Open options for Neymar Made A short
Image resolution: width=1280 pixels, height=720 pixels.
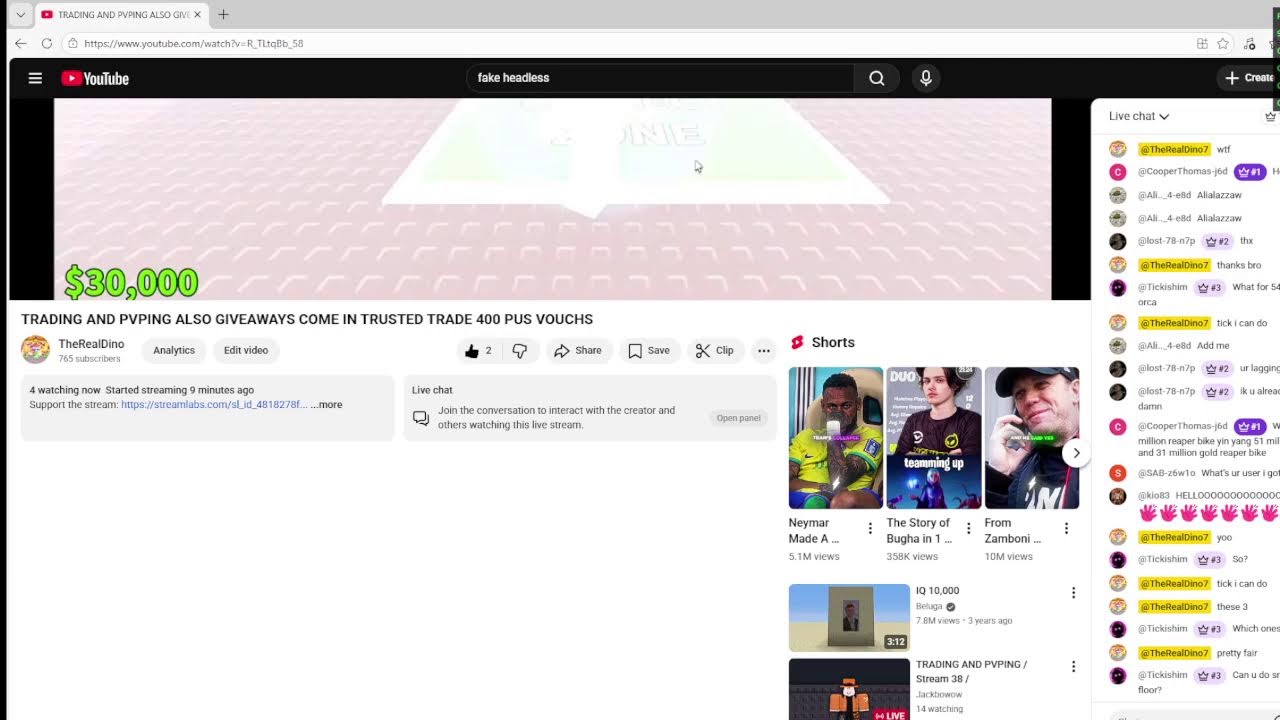[x=870, y=528]
